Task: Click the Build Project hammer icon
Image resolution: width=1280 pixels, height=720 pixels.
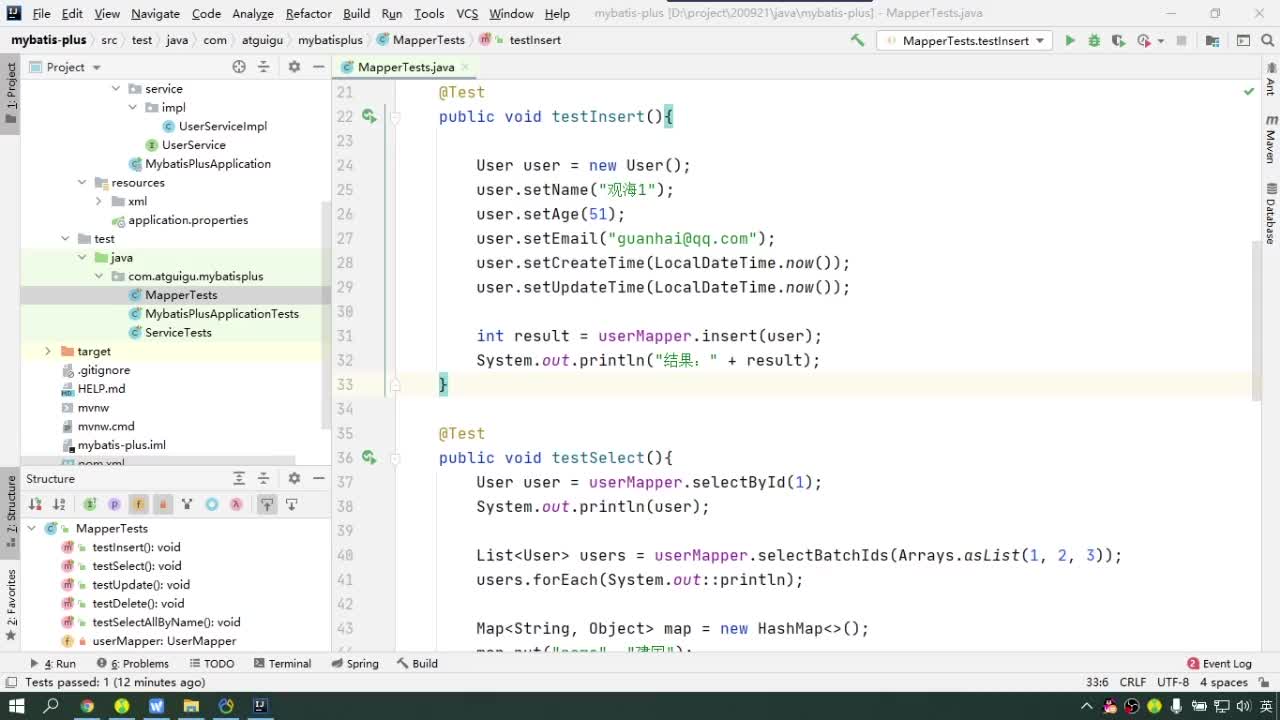Action: 857,40
